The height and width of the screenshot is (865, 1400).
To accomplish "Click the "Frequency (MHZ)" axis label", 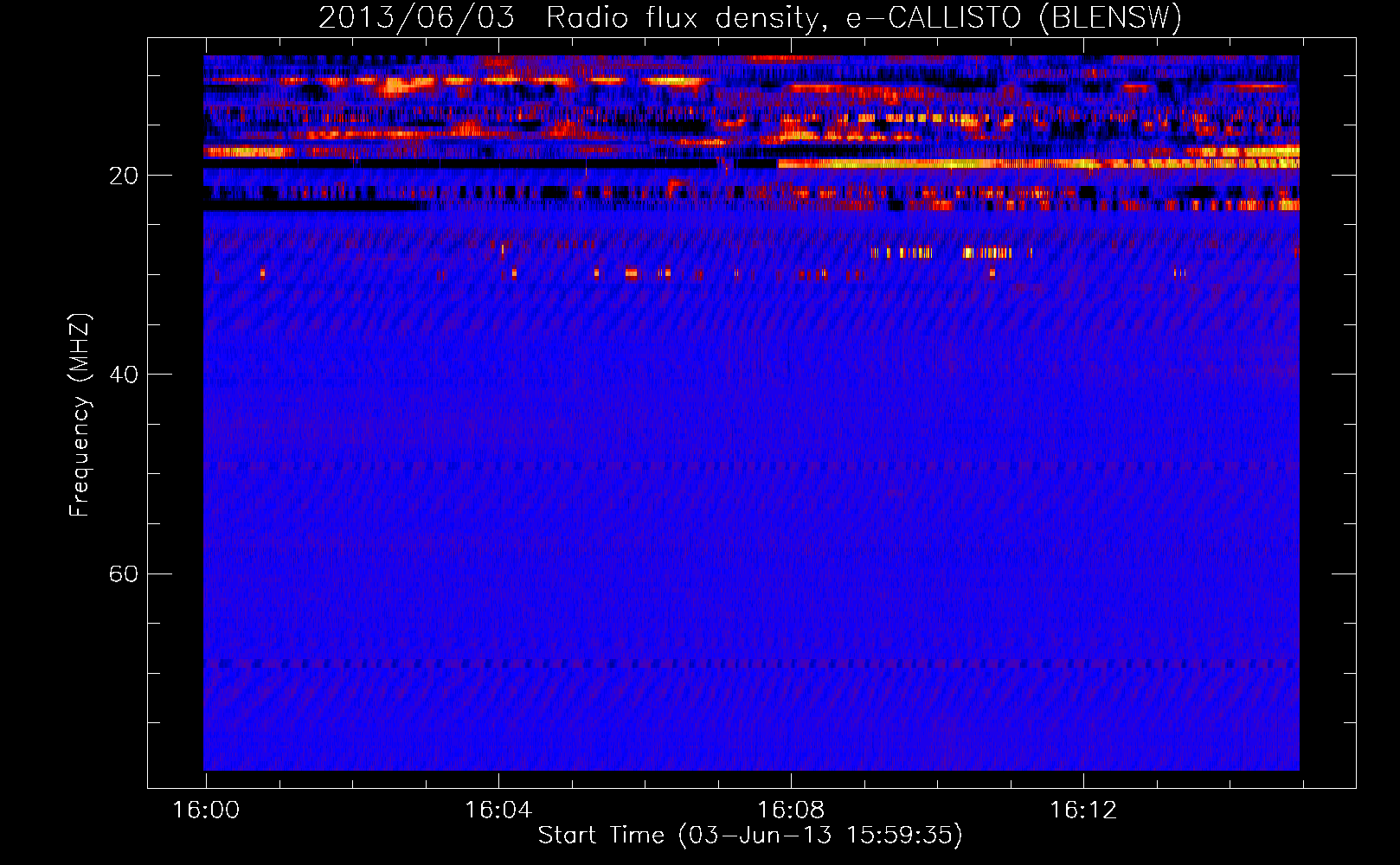I will click(x=80, y=415).
